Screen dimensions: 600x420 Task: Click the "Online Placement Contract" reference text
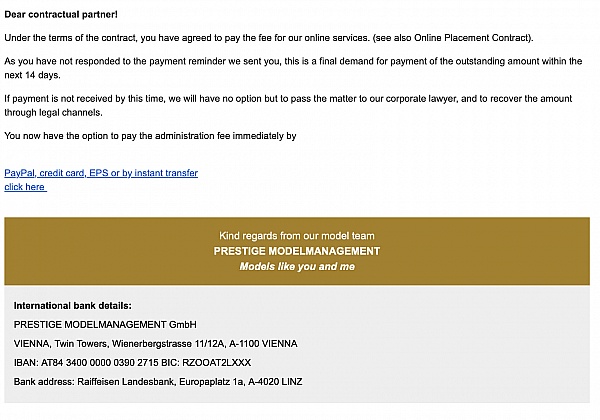(x=476, y=38)
